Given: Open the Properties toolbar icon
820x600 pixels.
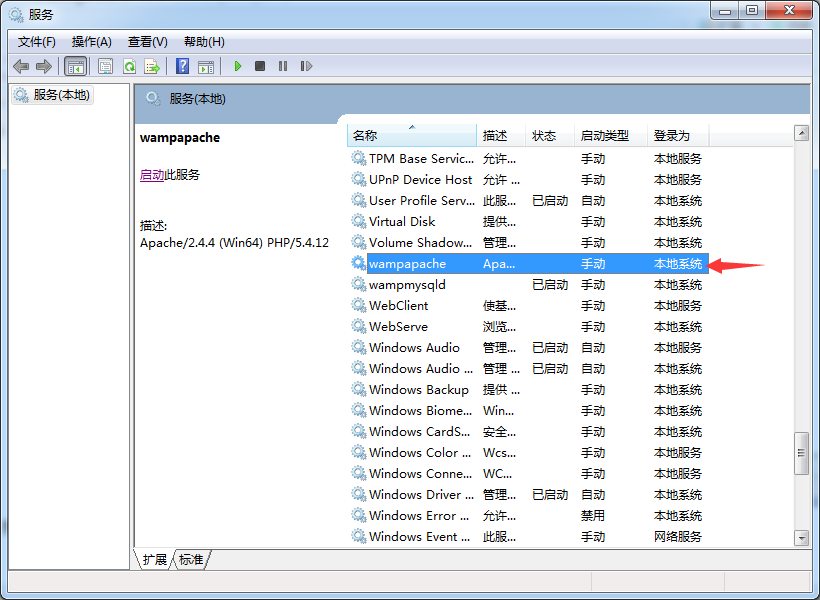Looking at the screenshot, I should [x=105, y=66].
